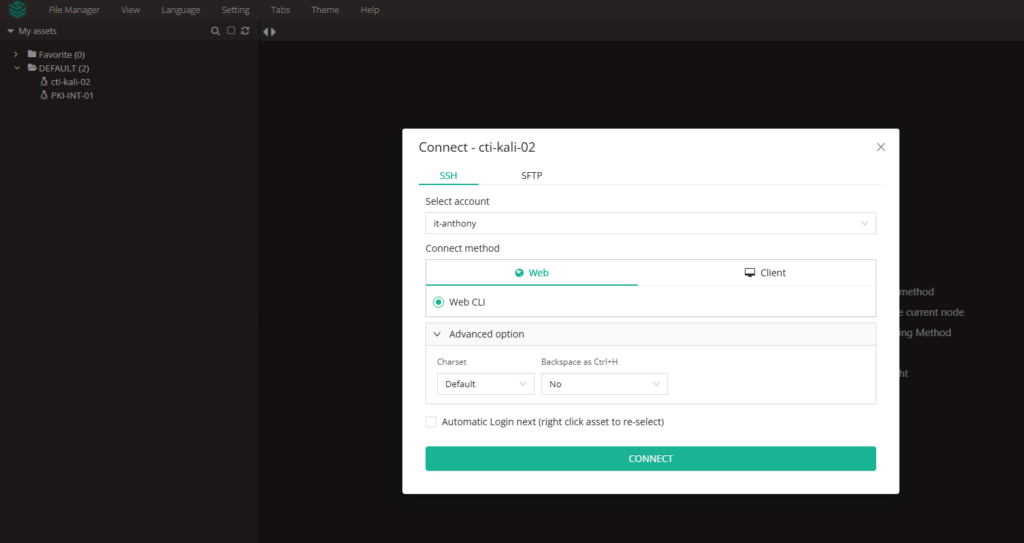Viewport: 1024px width, 543px height.
Task: Open the File Manager menu
Action: 74,10
